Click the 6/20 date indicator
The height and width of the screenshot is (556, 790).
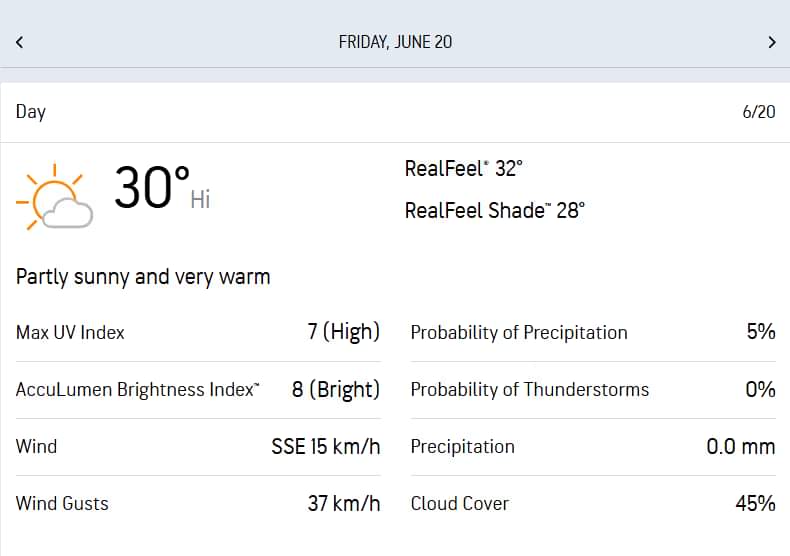(x=758, y=111)
